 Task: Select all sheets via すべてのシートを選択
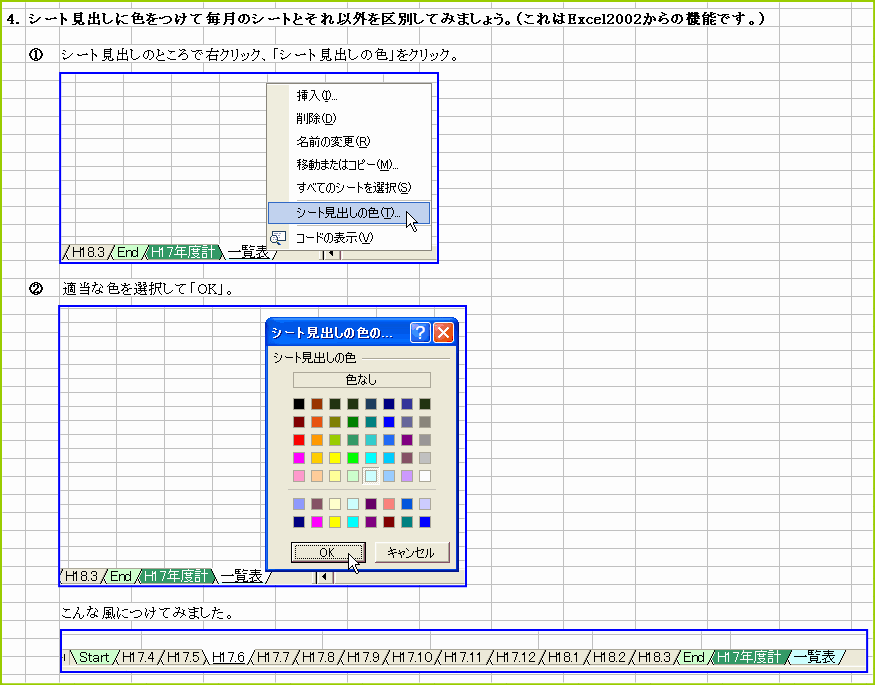(x=340, y=187)
